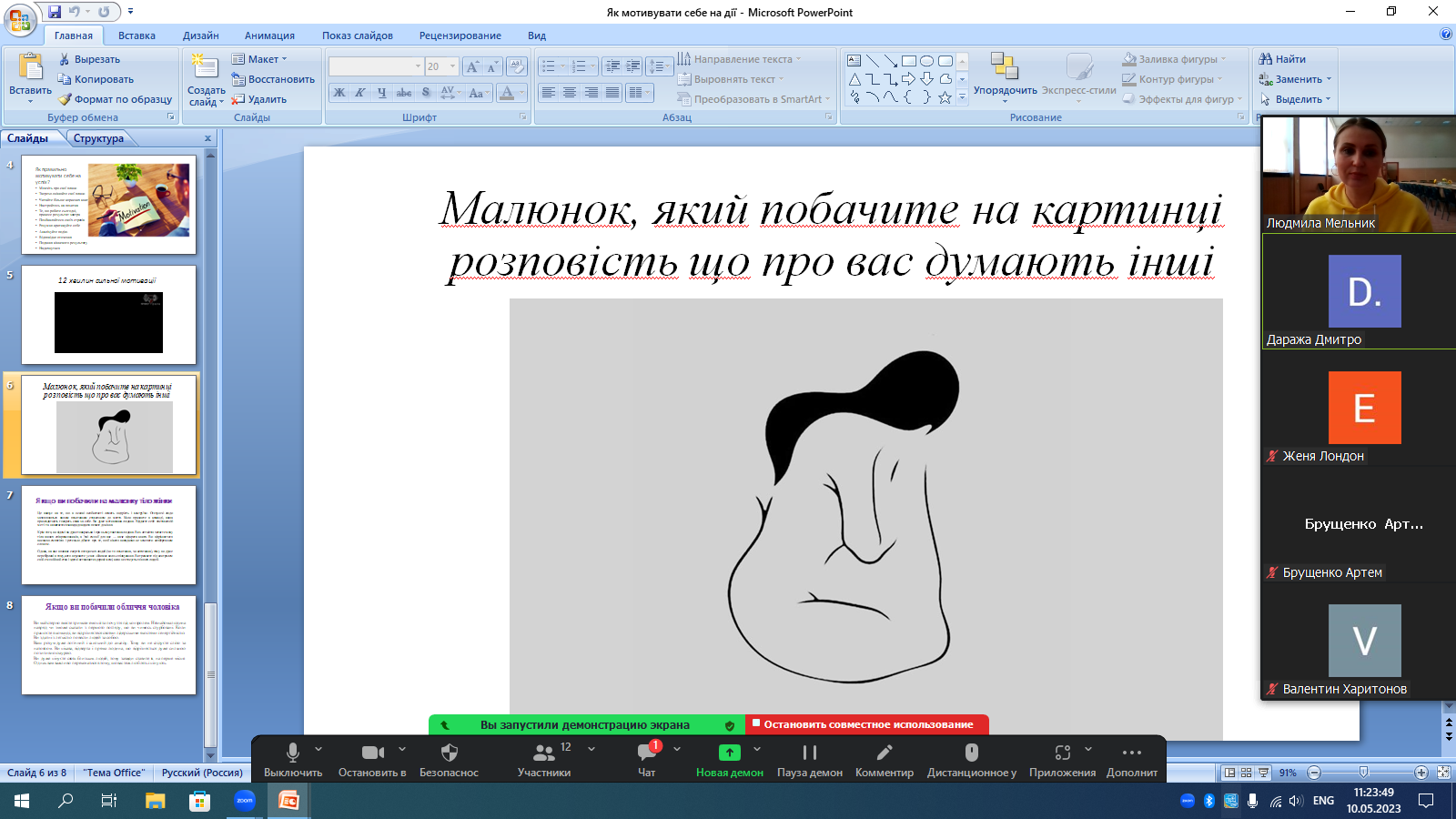Image resolution: width=1456 pixels, height=819 pixels.
Task: Open Участники participants panel in Zoom
Action: (544, 759)
